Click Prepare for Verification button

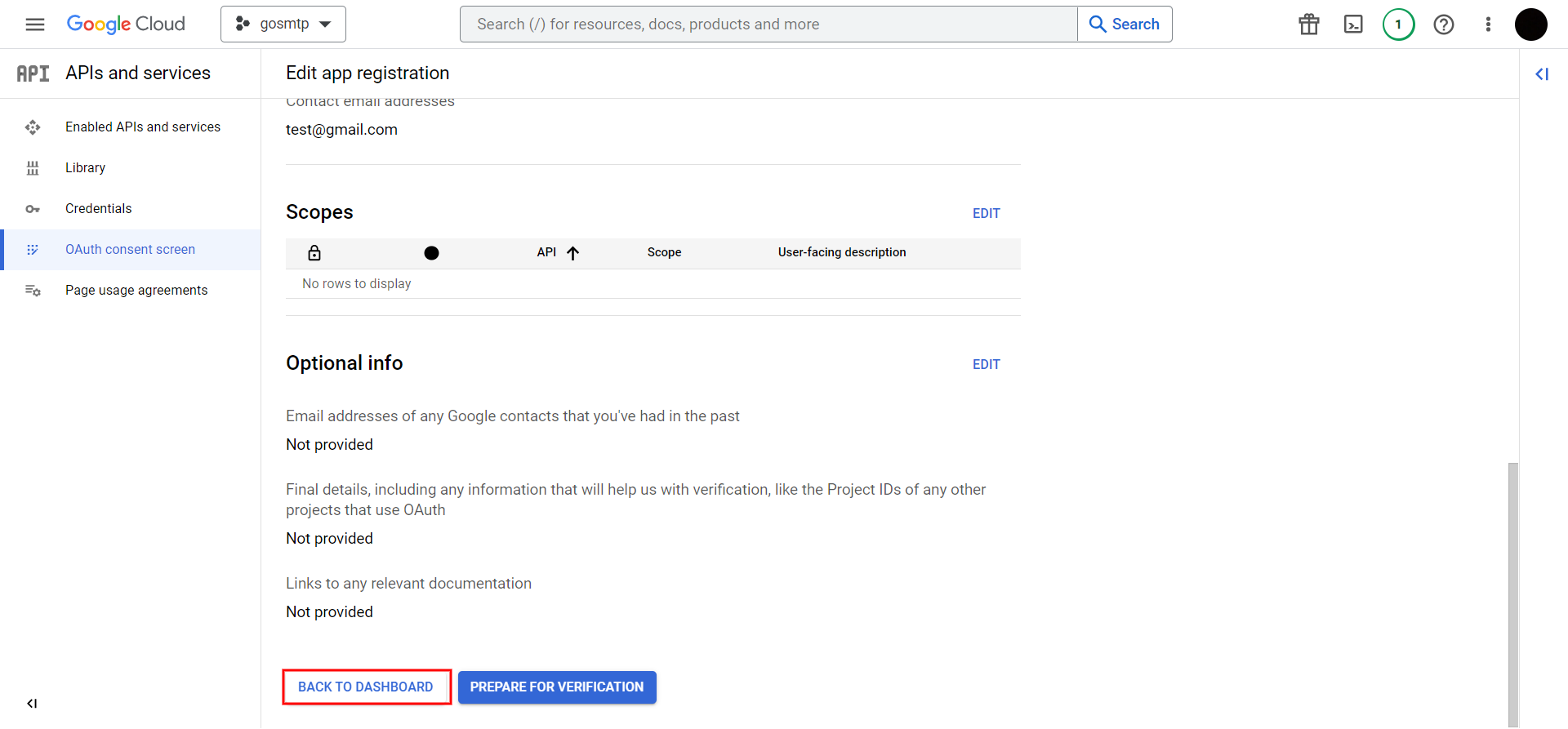click(x=557, y=687)
